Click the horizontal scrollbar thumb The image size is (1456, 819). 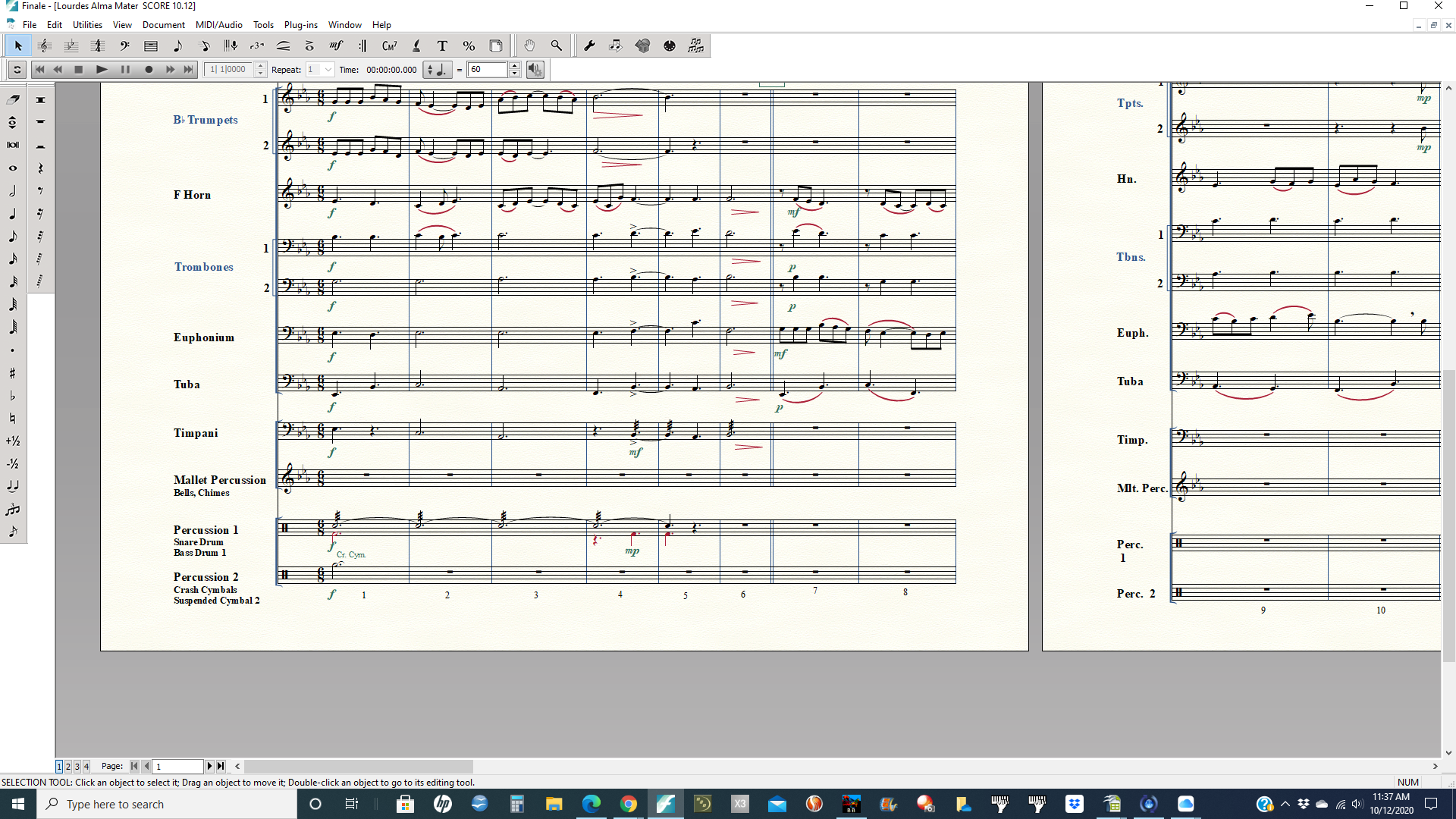click(x=358, y=767)
